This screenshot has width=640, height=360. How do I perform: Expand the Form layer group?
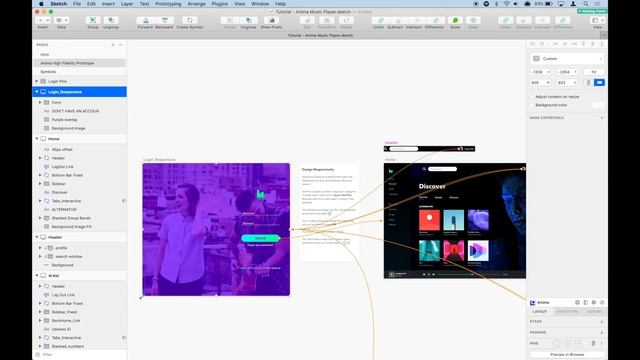coord(40,102)
